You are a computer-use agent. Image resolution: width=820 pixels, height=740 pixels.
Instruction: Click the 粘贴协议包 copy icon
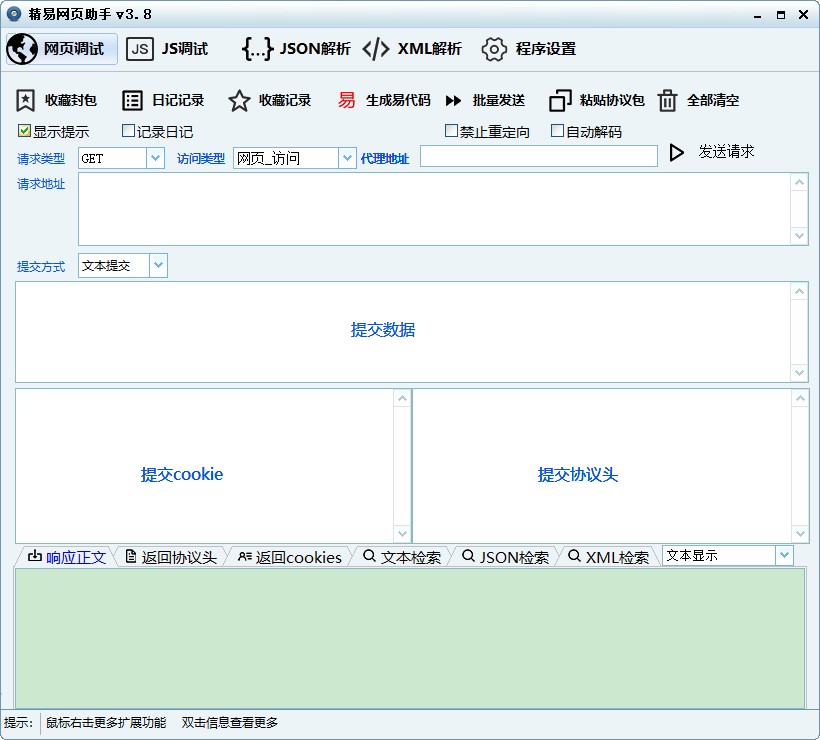[560, 100]
